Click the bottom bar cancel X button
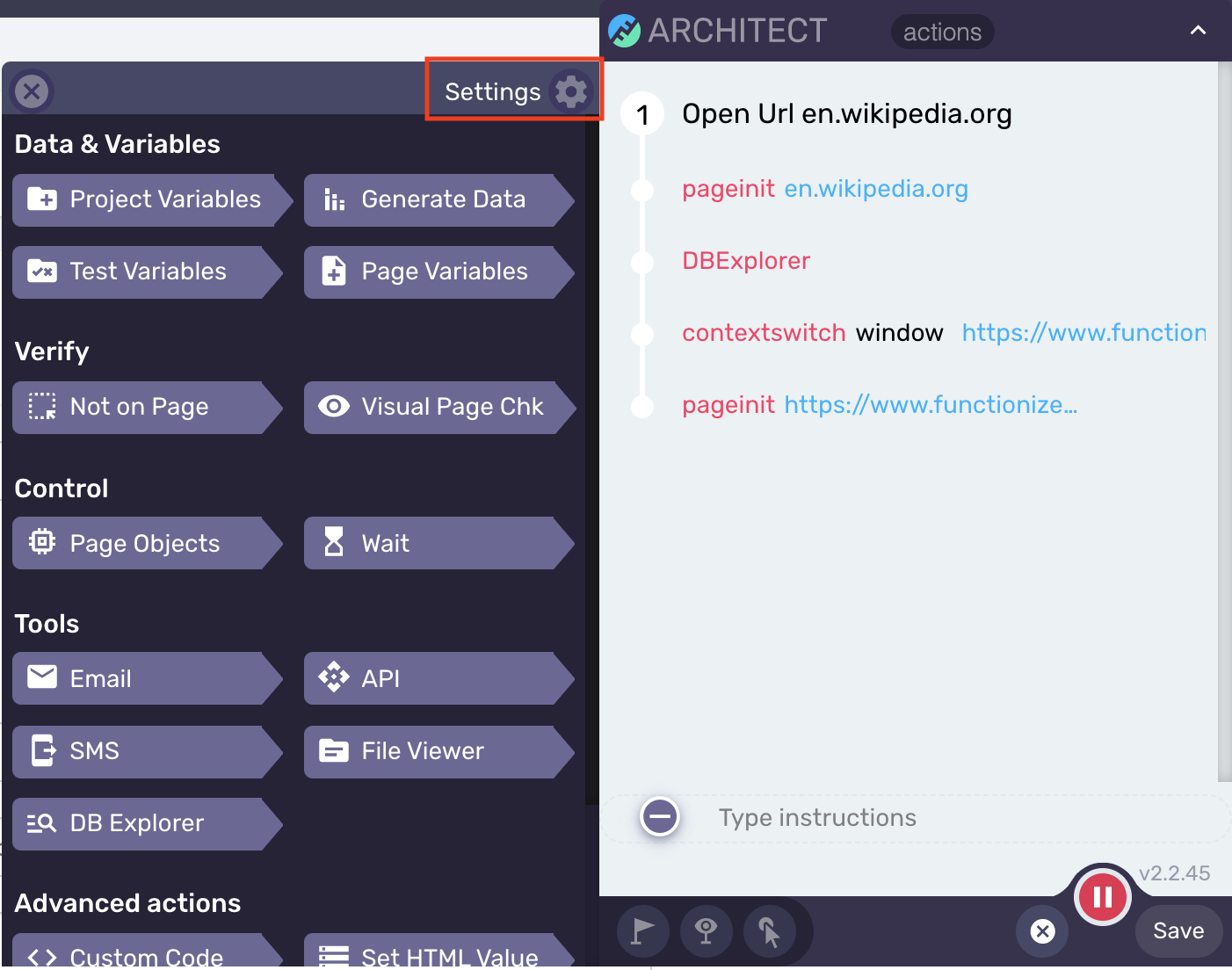 1042,931
